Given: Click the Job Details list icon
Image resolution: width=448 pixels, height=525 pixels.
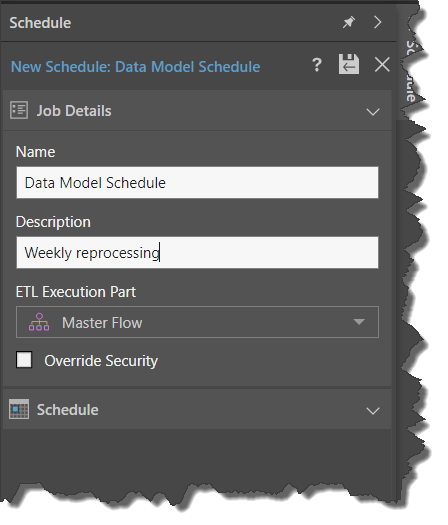Looking at the screenshot, I should click(19, 110).
